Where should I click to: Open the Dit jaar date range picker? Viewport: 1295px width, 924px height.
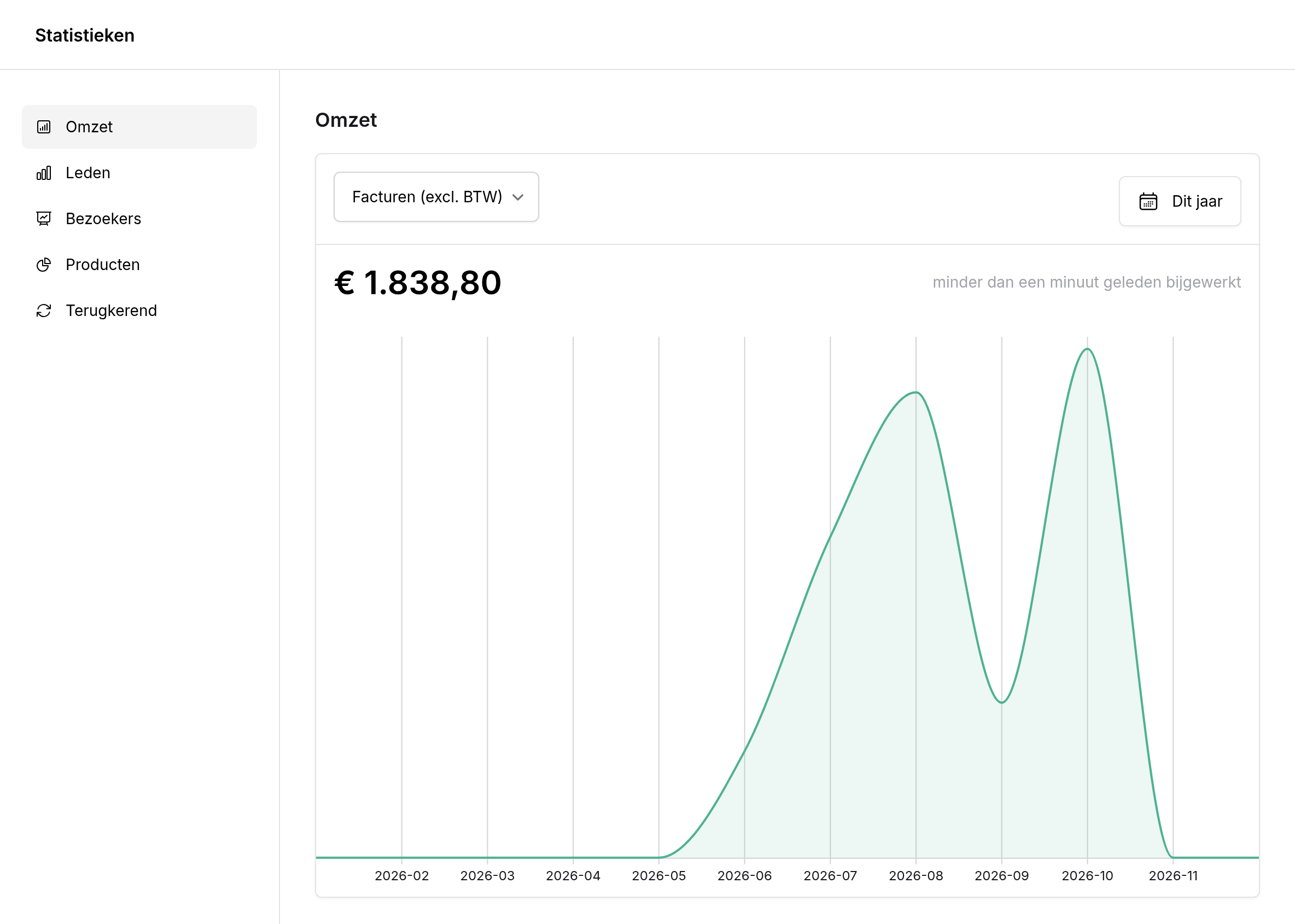(x=1180, y=201)
